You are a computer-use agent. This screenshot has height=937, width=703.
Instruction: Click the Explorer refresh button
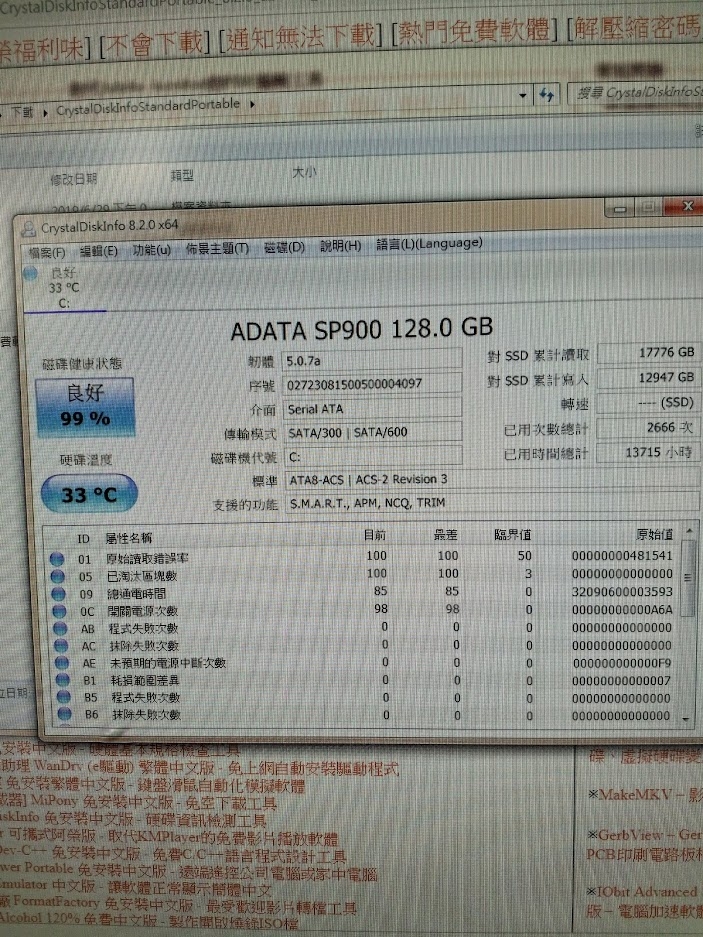click(x=546, y=94)
